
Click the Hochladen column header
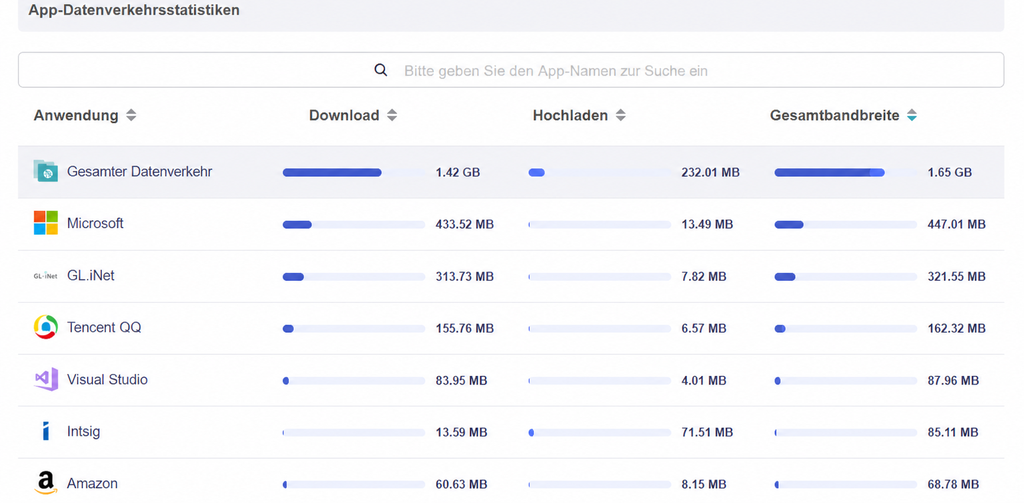pyautogui.click(x=570, y=116)
